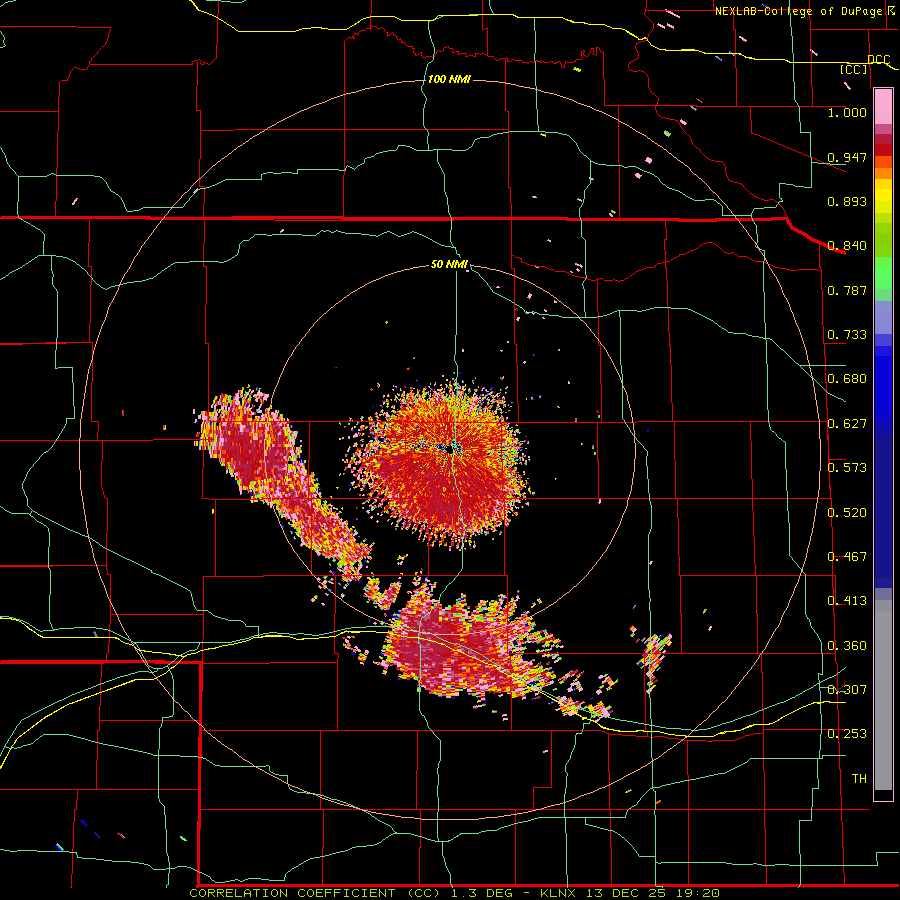Screen dimensions: 900x900
Task: Click the 0.947 scale value
Action: point(847,157)
